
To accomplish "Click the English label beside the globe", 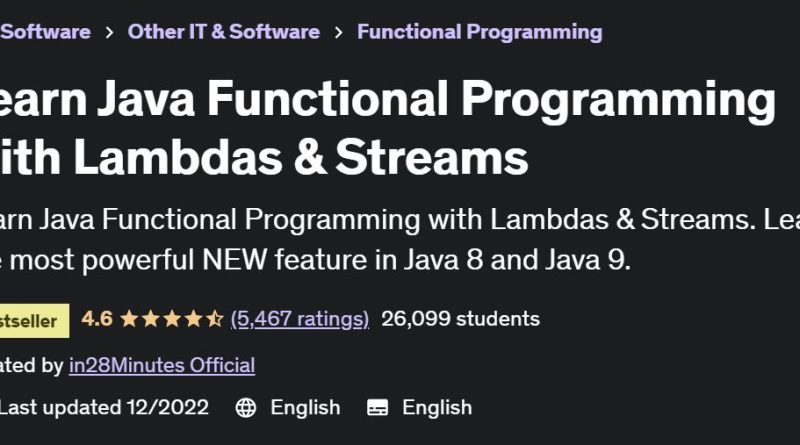I will click(305, 408).
